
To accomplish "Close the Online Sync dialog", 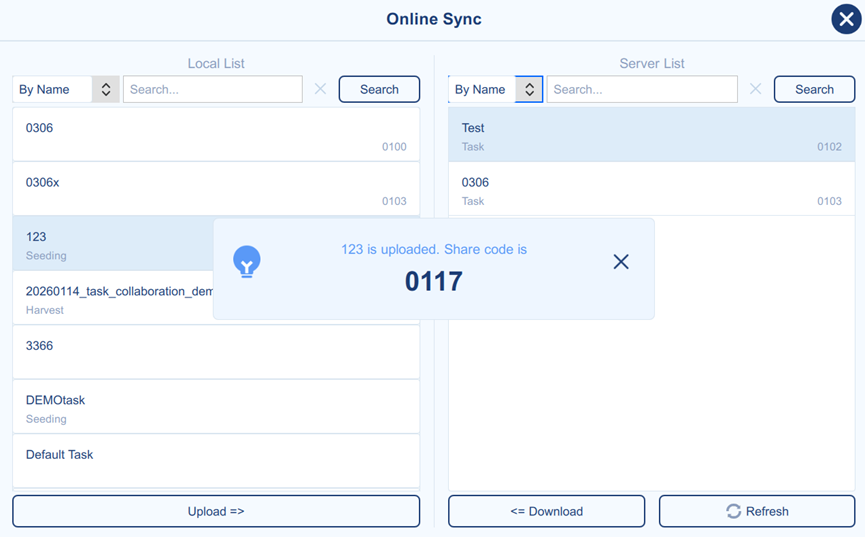I will 846,19.
